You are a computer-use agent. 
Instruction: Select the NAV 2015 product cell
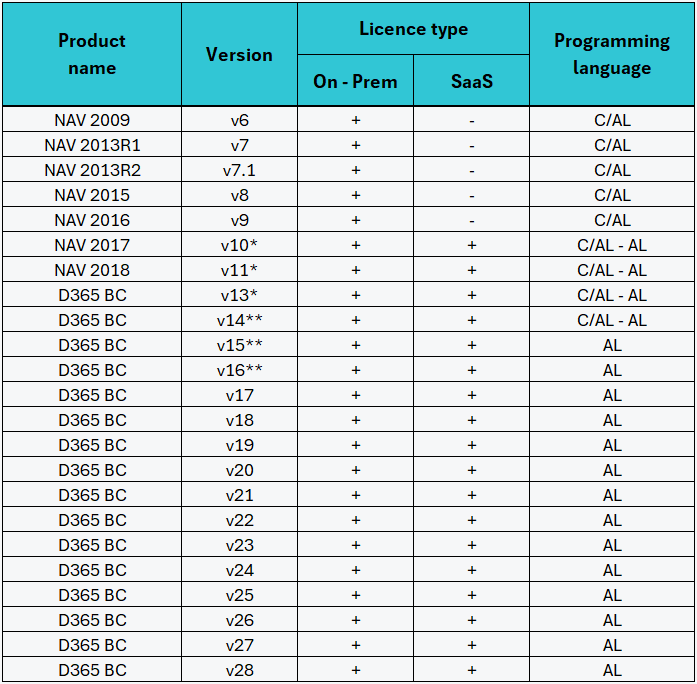[x=92, y=195]
